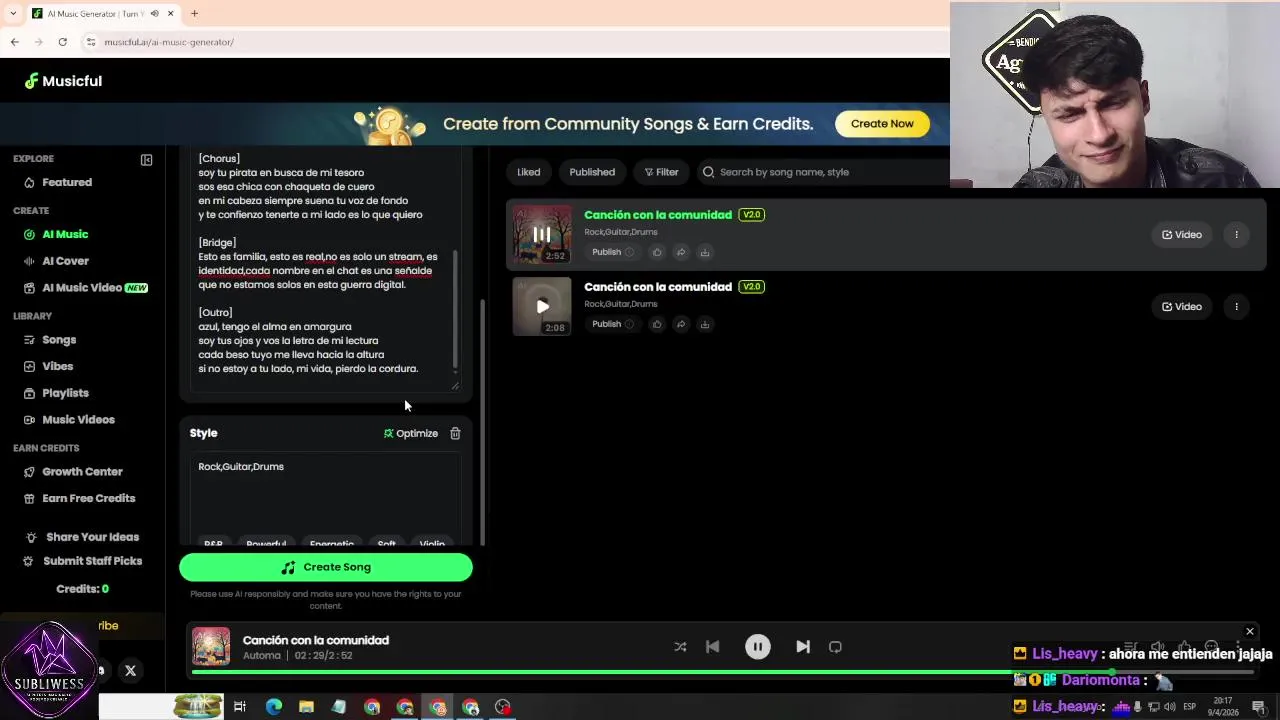Image resolution: width=1280 pixels, height=720 pixels.
Task: Toggle shuffle in the player bar
Action: [x=680, y=647]
